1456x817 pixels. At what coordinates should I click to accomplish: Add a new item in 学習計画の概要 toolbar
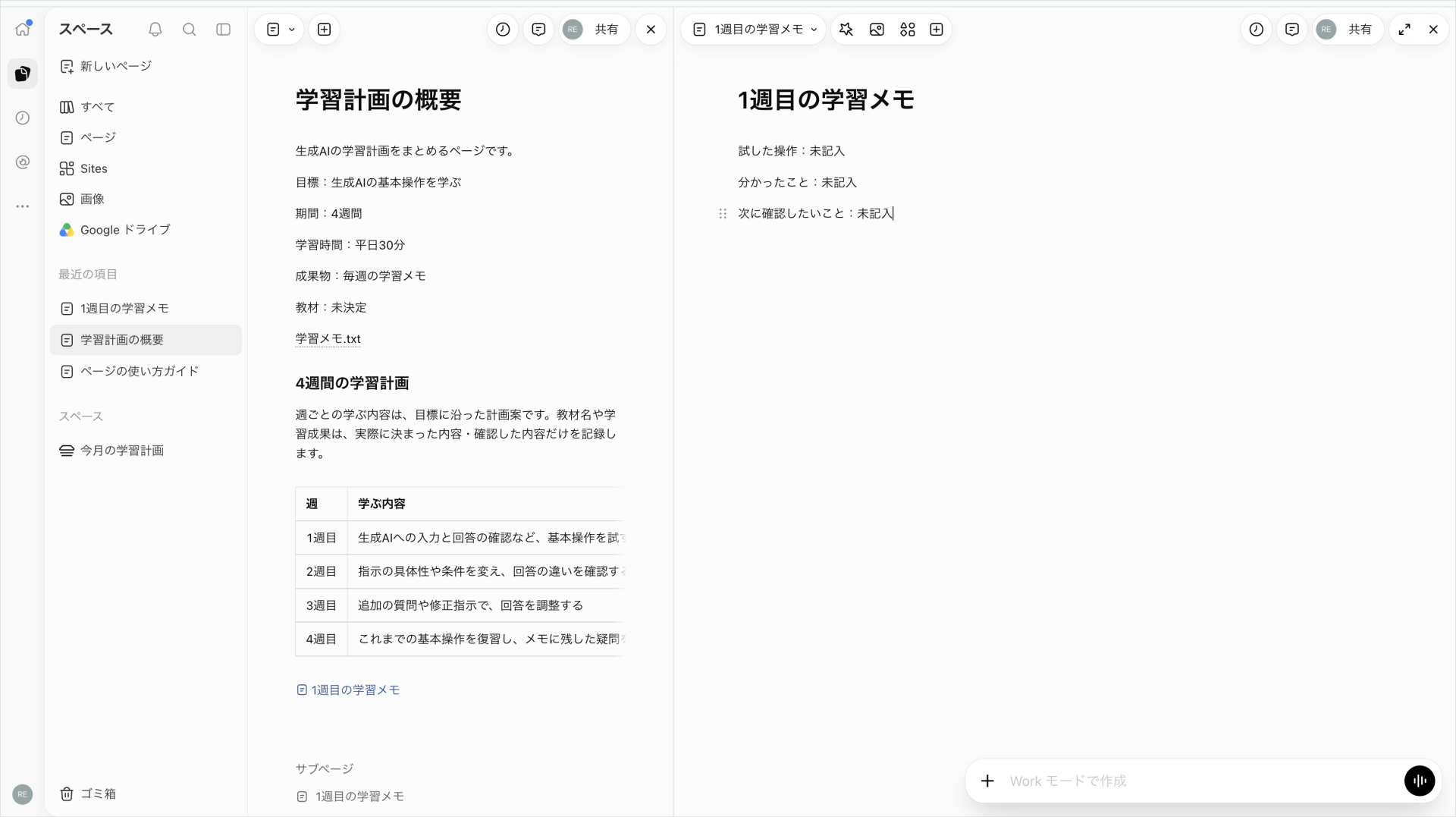tap(325, 30)
